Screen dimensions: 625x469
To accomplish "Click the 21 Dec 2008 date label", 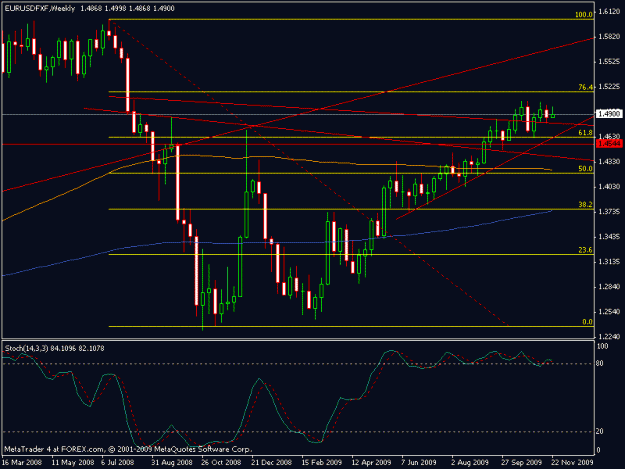I will (x=271, y=463).
